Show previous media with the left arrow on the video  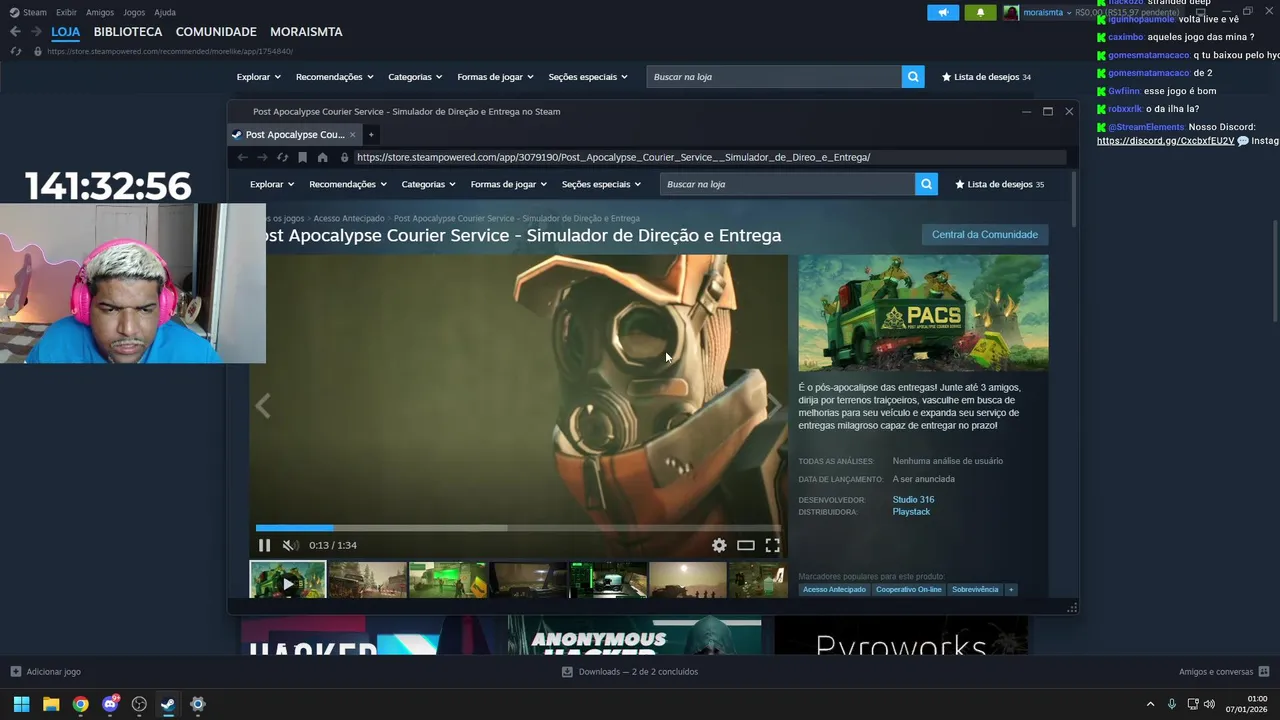pos(264,405)
